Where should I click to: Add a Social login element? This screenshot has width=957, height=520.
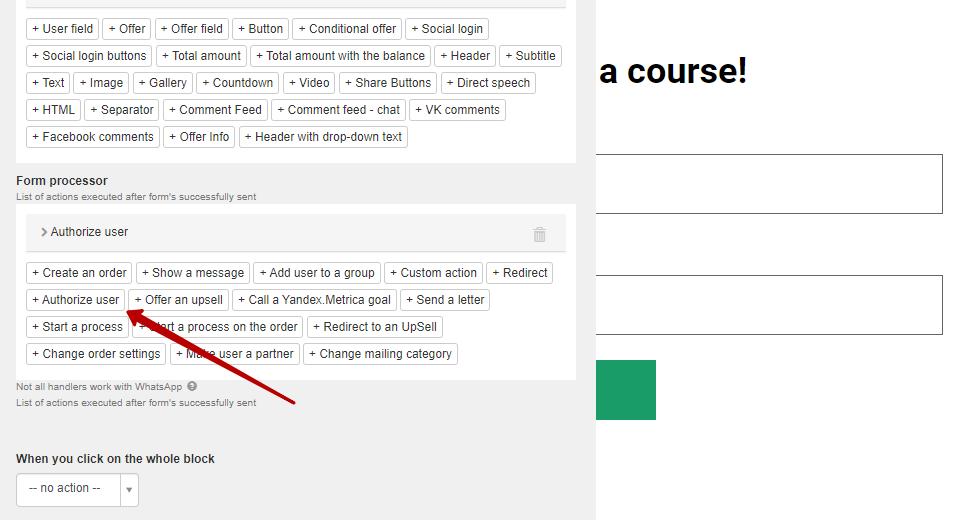click(x=447, y=29)
